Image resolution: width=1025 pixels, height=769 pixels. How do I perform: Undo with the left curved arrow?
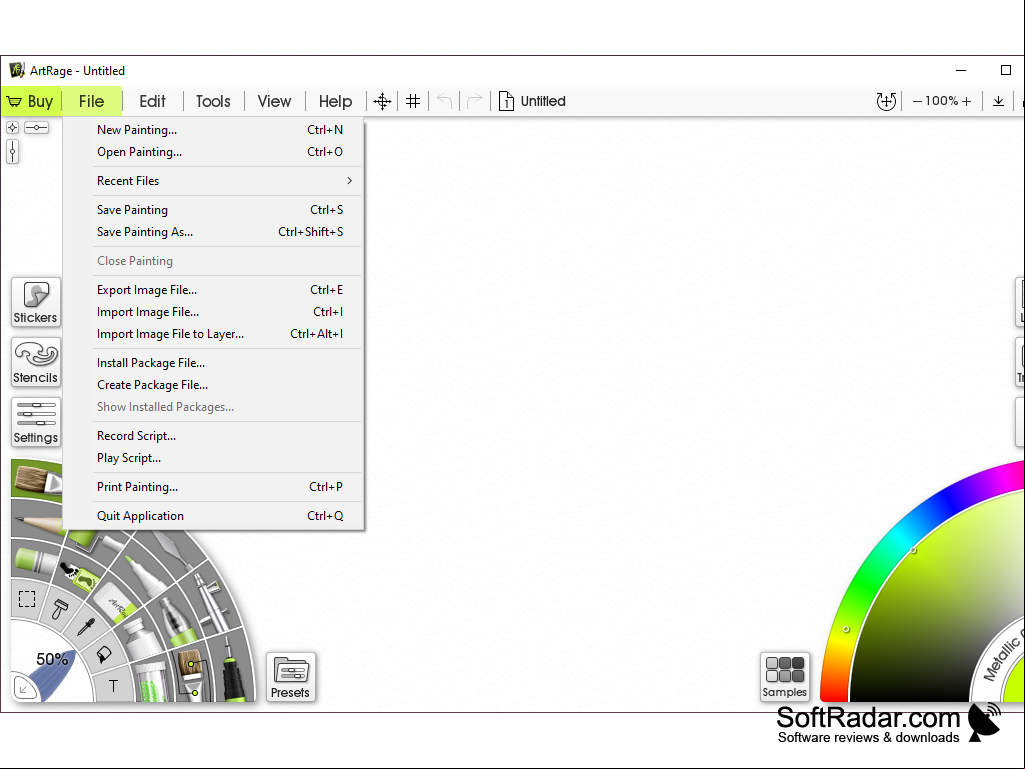coord(445,101)
